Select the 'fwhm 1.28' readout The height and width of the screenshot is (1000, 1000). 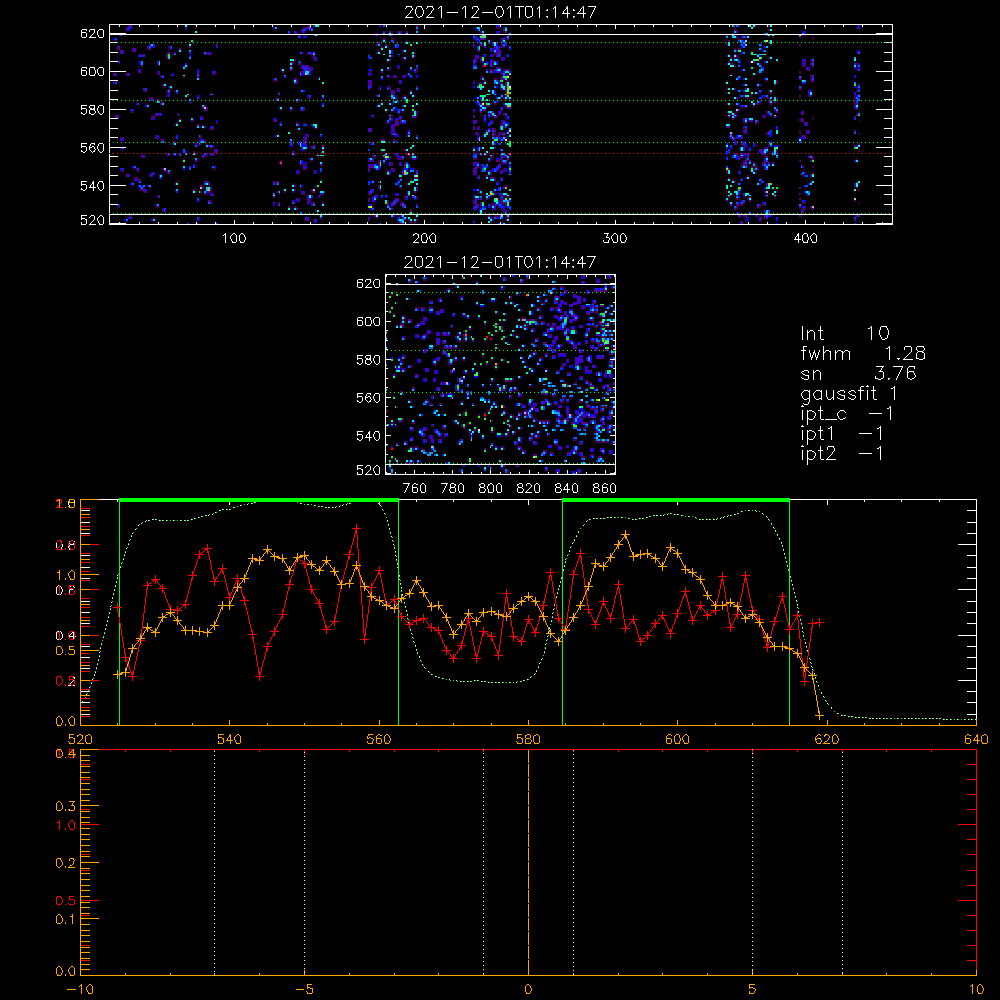coord(863,353)
